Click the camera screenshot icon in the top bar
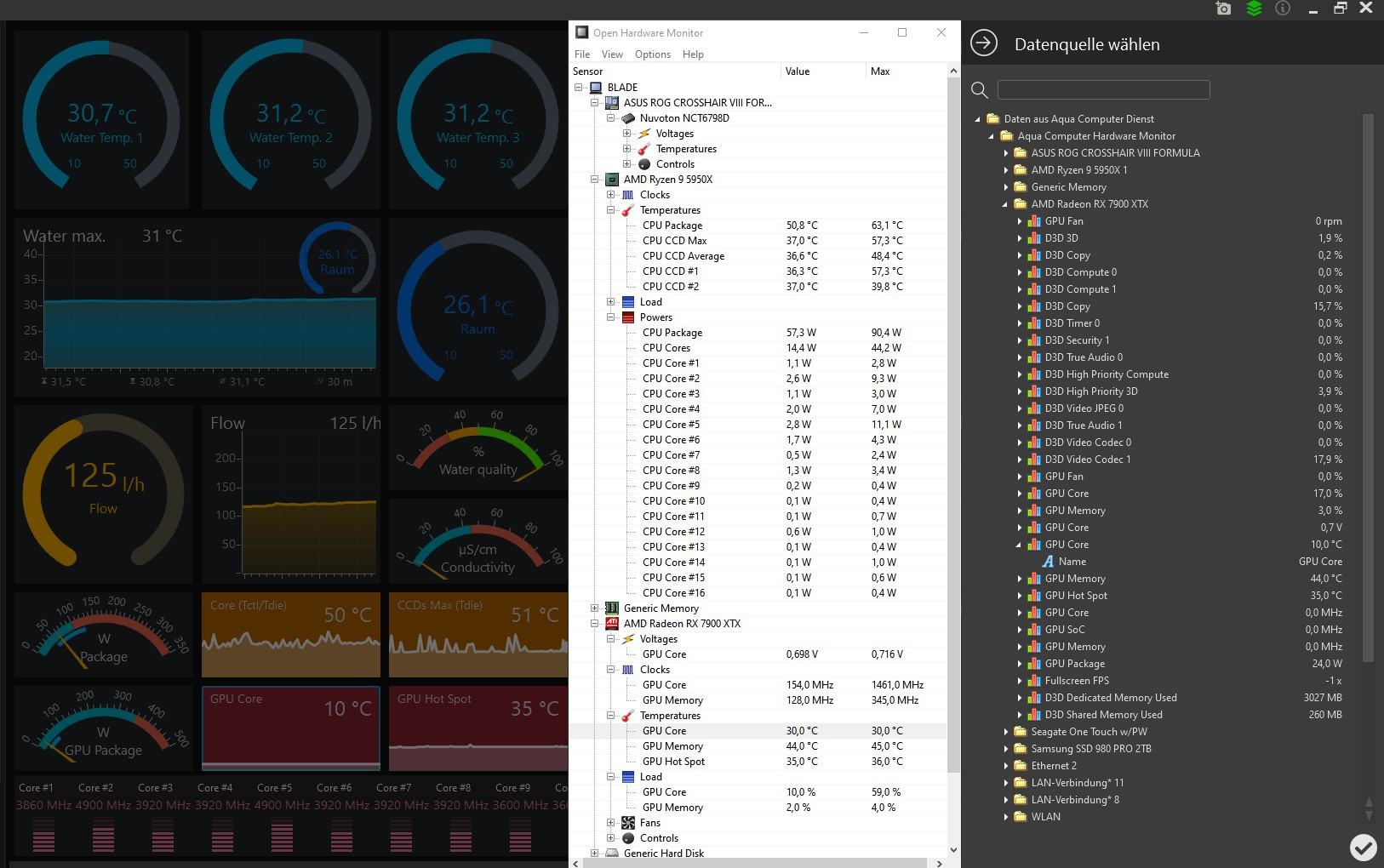1384x868 pixels. point(1223,9)
